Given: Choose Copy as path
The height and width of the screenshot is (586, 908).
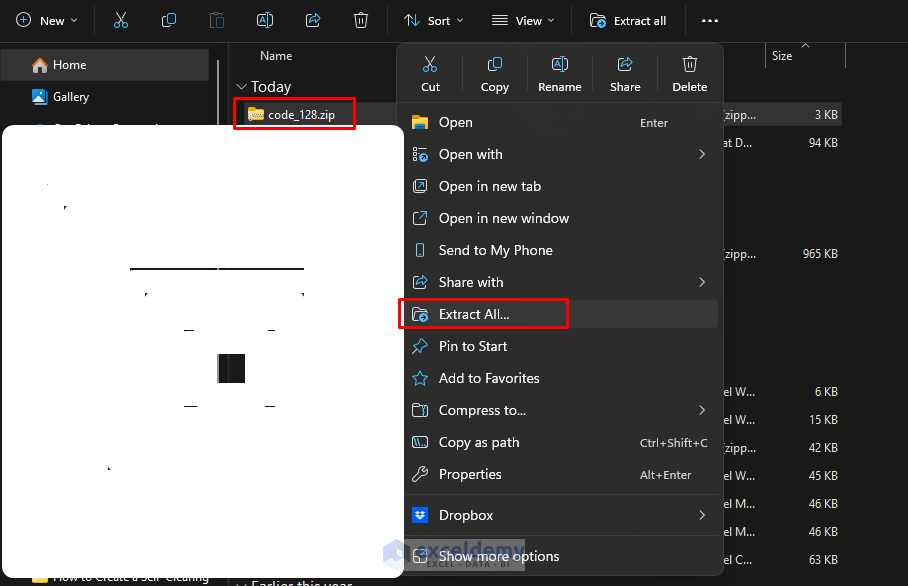Looking at the screenshot, I should click(561, 442).
